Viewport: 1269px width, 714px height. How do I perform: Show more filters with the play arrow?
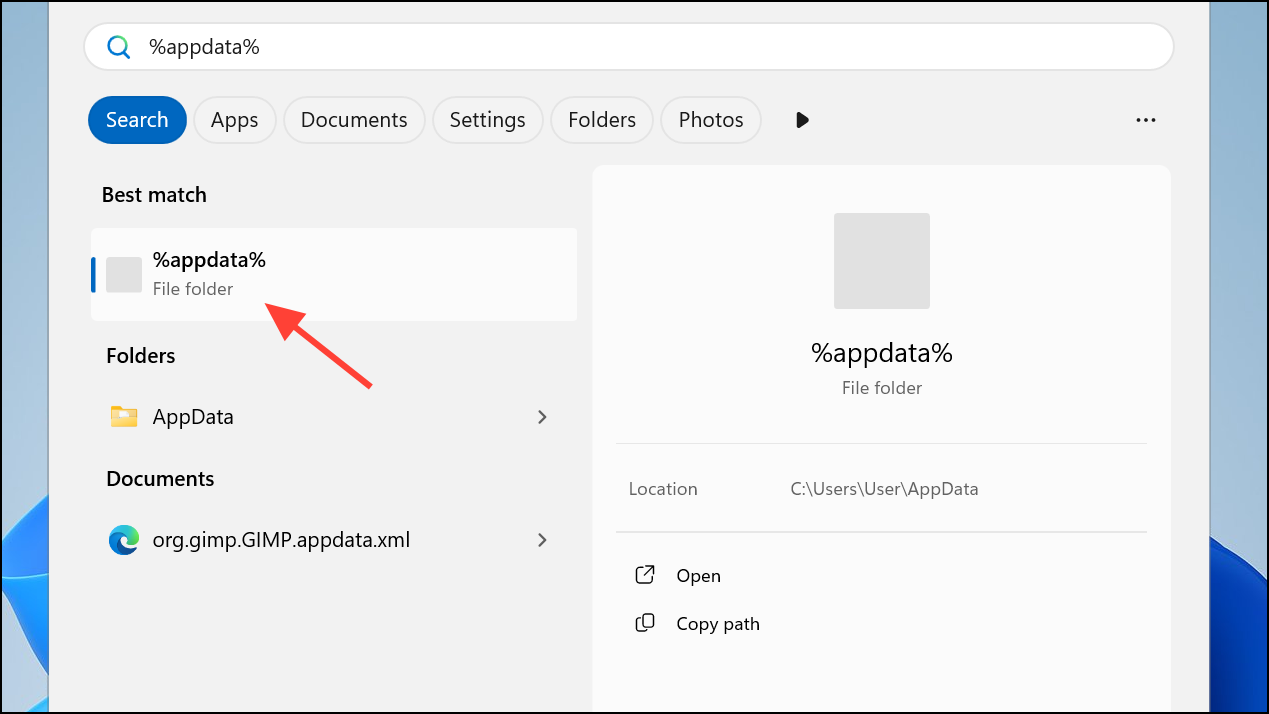click(802, 120)
